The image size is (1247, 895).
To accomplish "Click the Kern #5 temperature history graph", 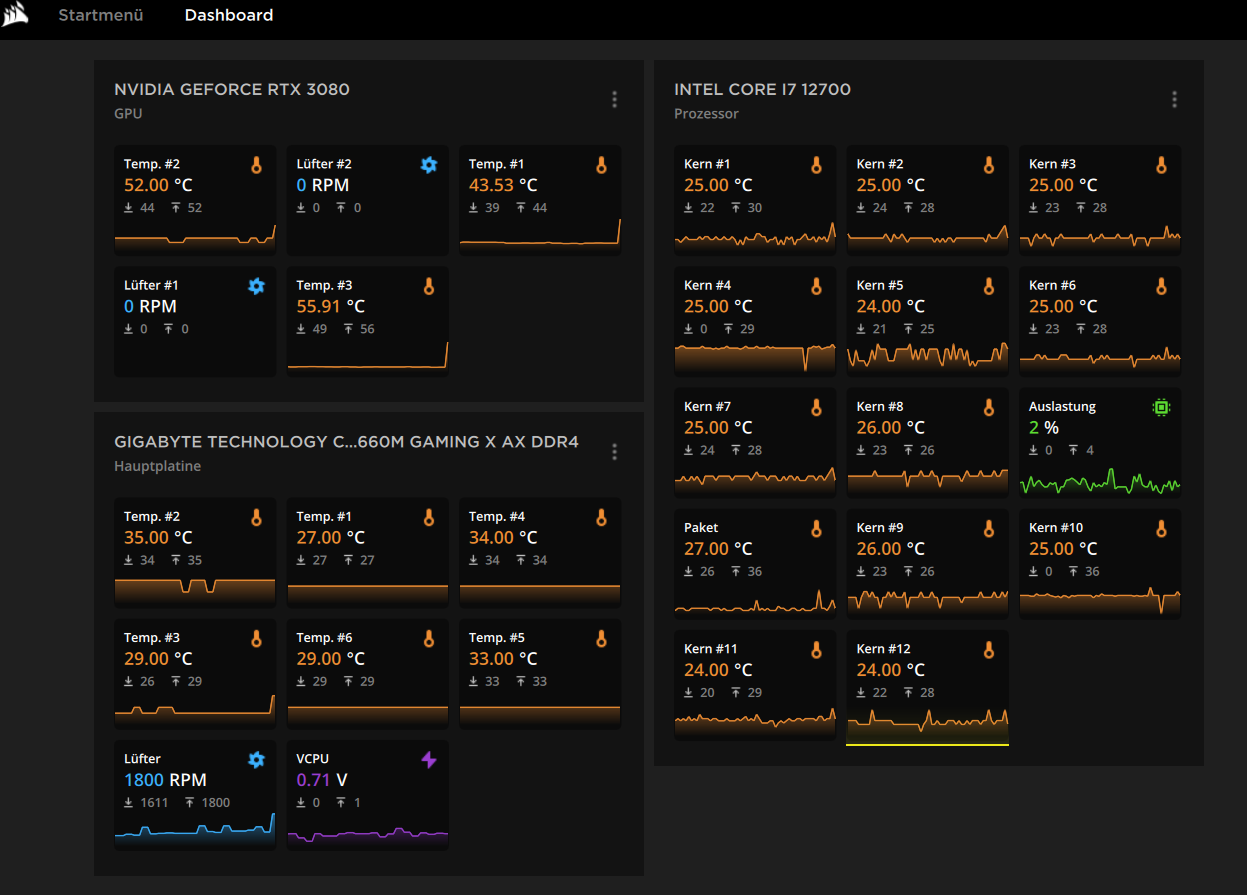I will pos(927,357).
